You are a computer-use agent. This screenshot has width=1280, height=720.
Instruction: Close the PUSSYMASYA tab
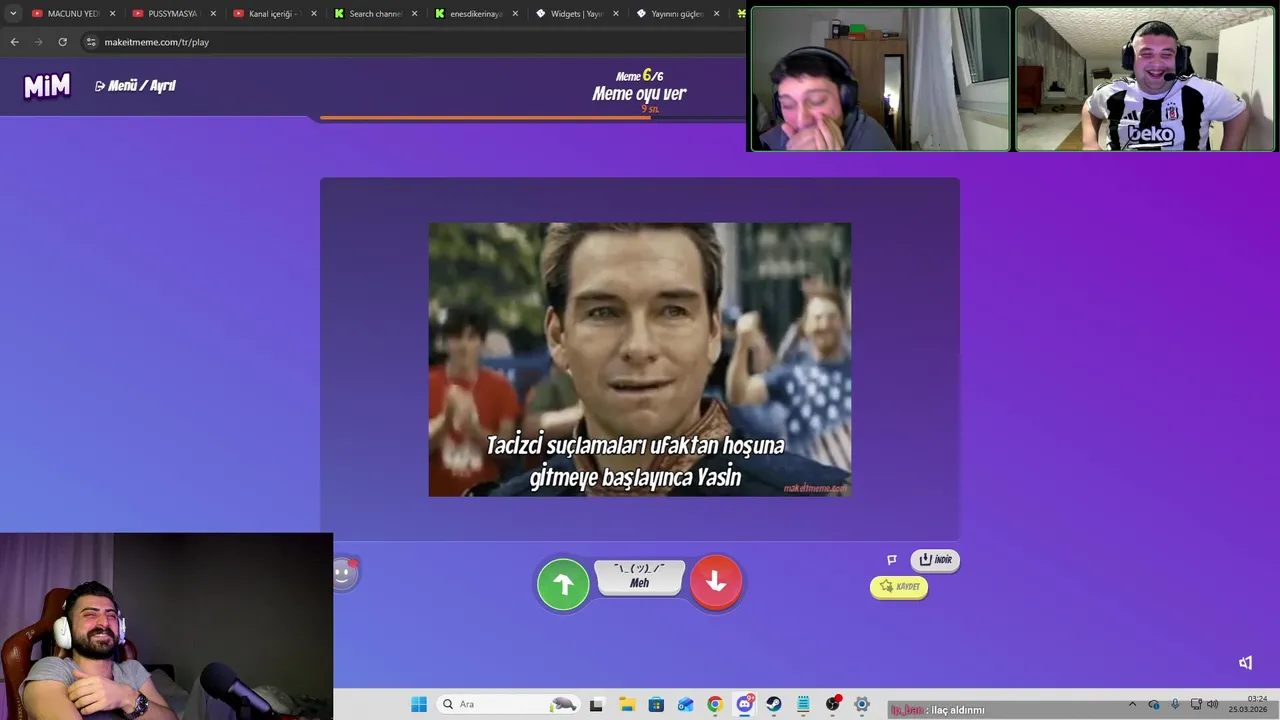tap(213, 14)
